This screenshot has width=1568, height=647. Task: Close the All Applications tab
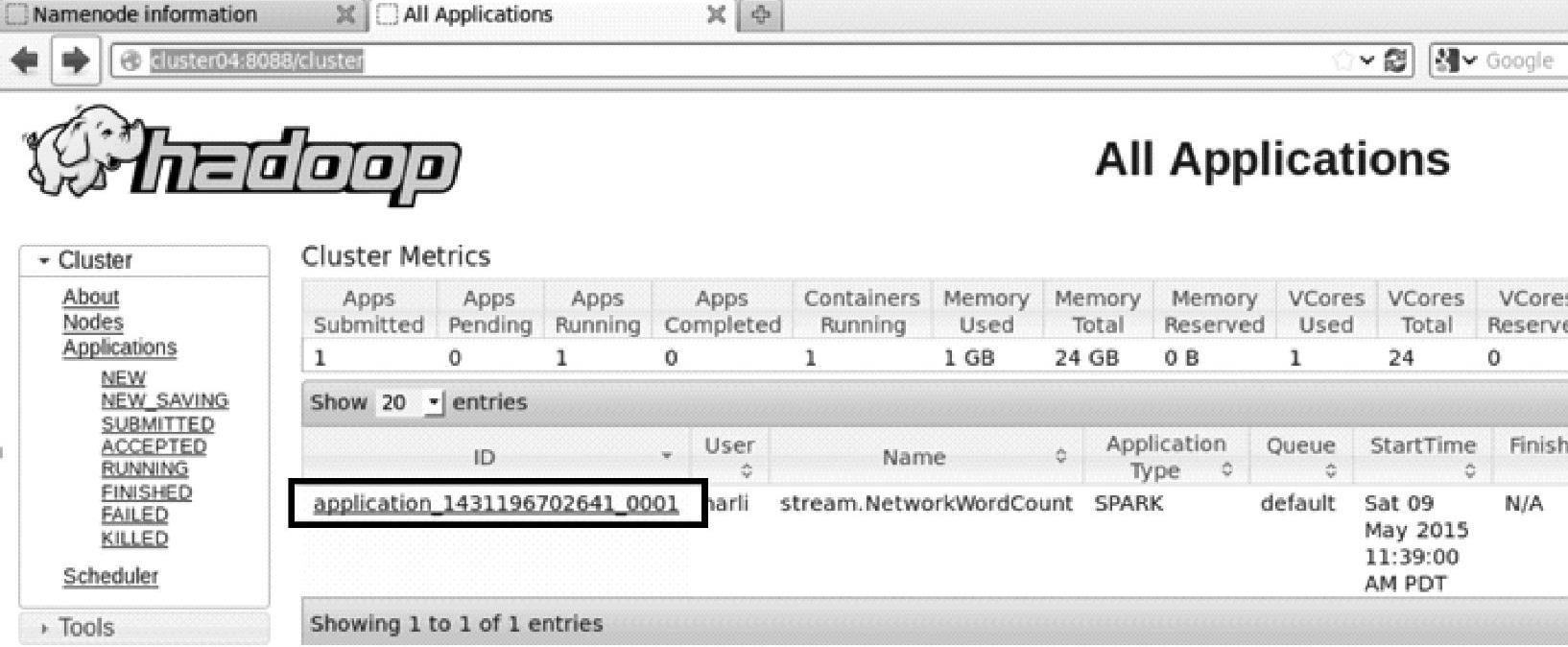pos(716,14)
